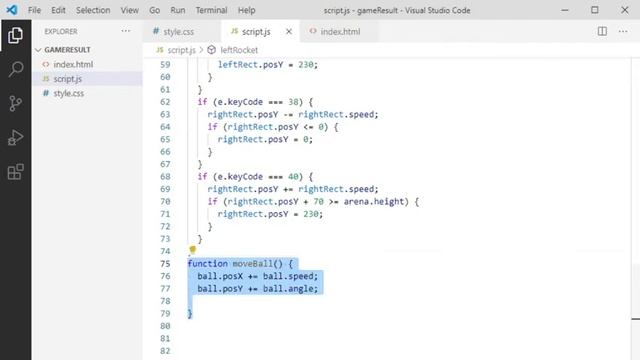Screen dimensions: 640x360
Task: Click the split editor right icon
Action: [602, 31]
